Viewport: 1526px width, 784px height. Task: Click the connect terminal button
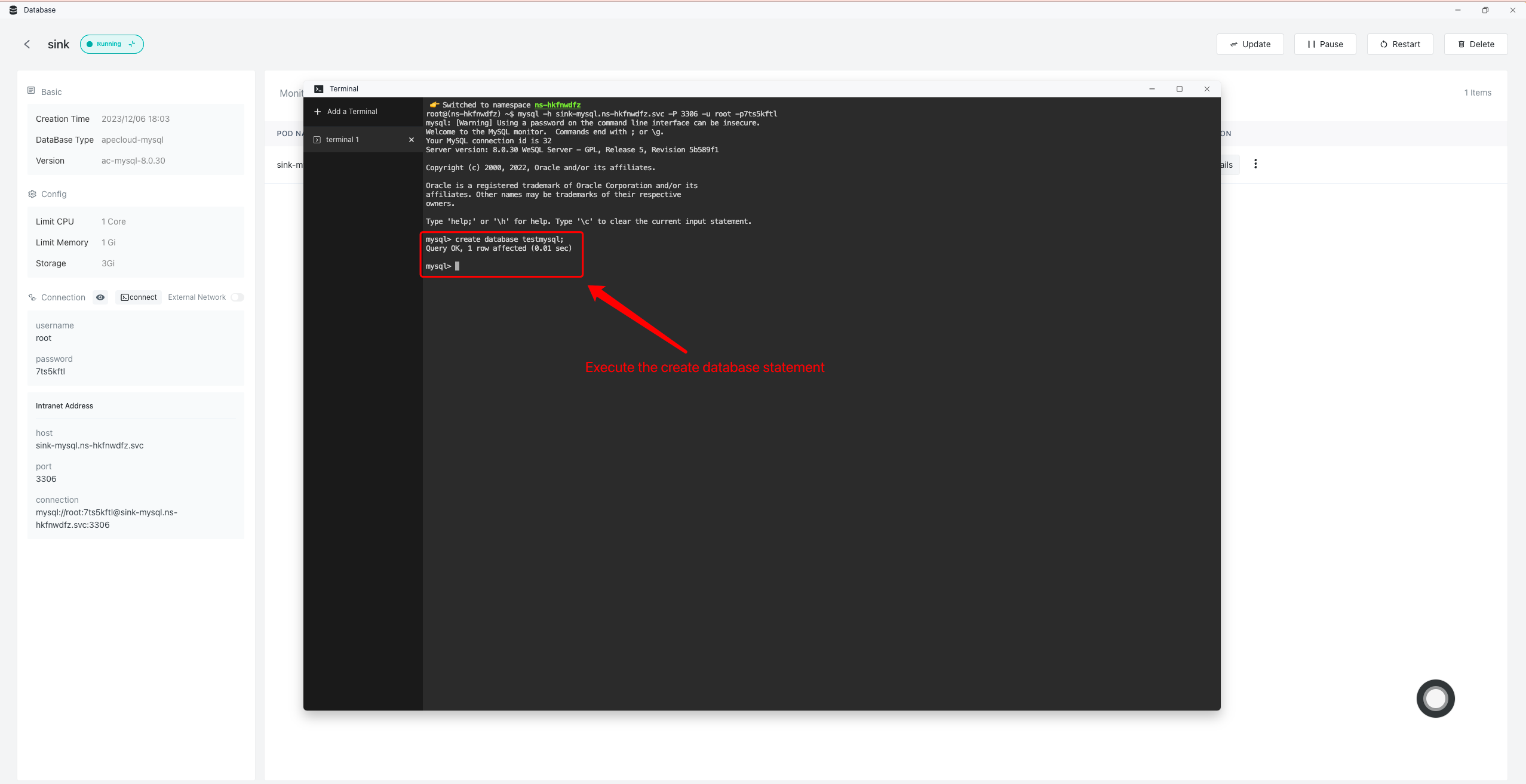139,297
